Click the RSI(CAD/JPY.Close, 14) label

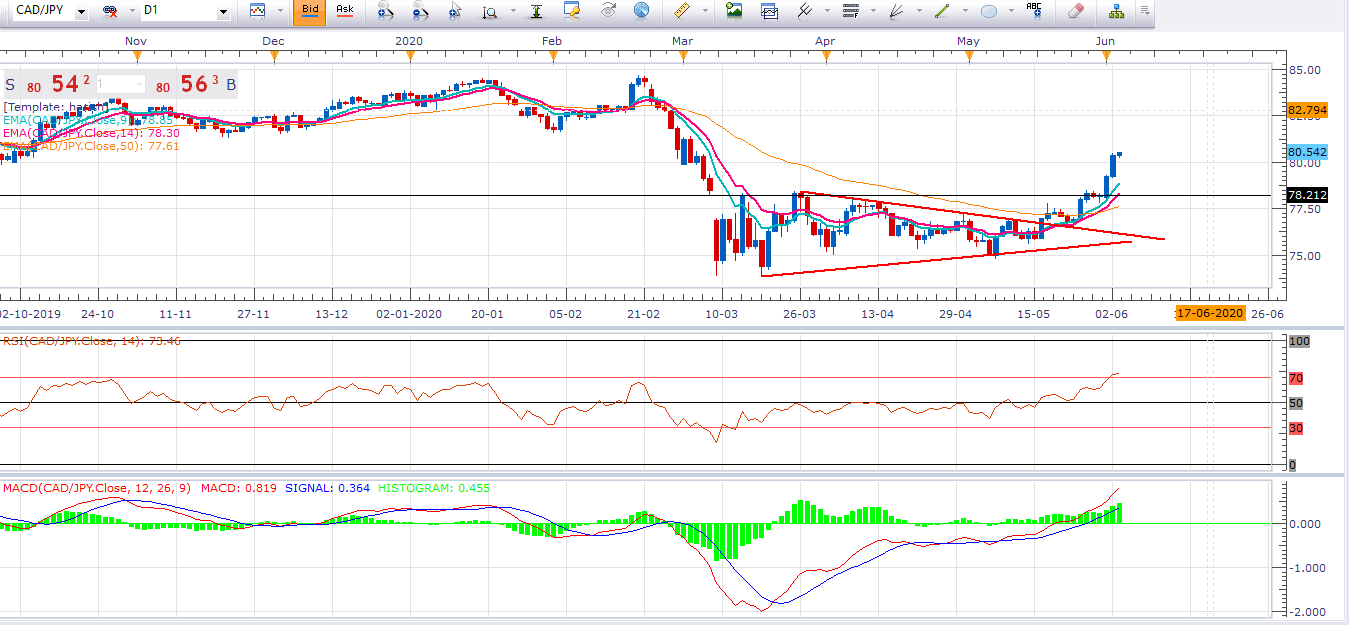tap(92, 342)
